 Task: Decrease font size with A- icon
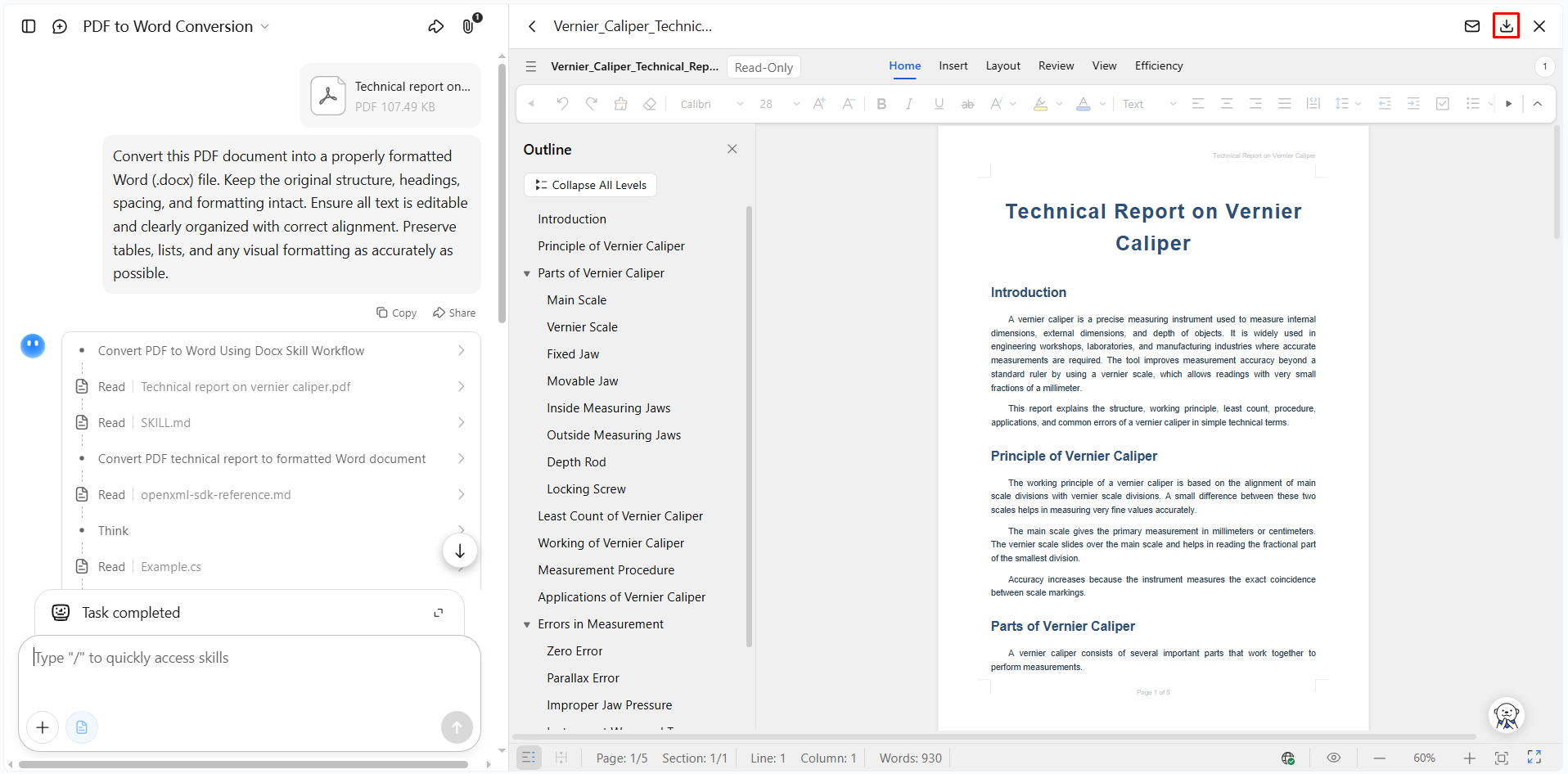849,104
